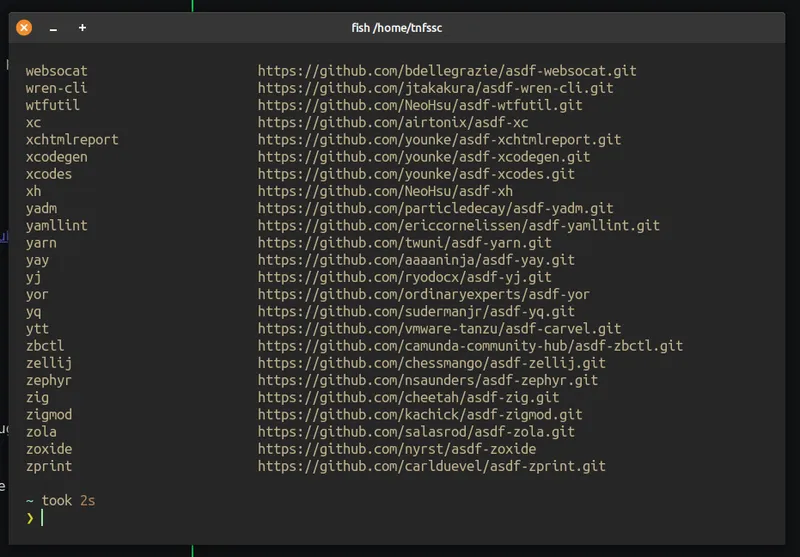Click the plugin name 'xcodes'

tap(49, 174)
